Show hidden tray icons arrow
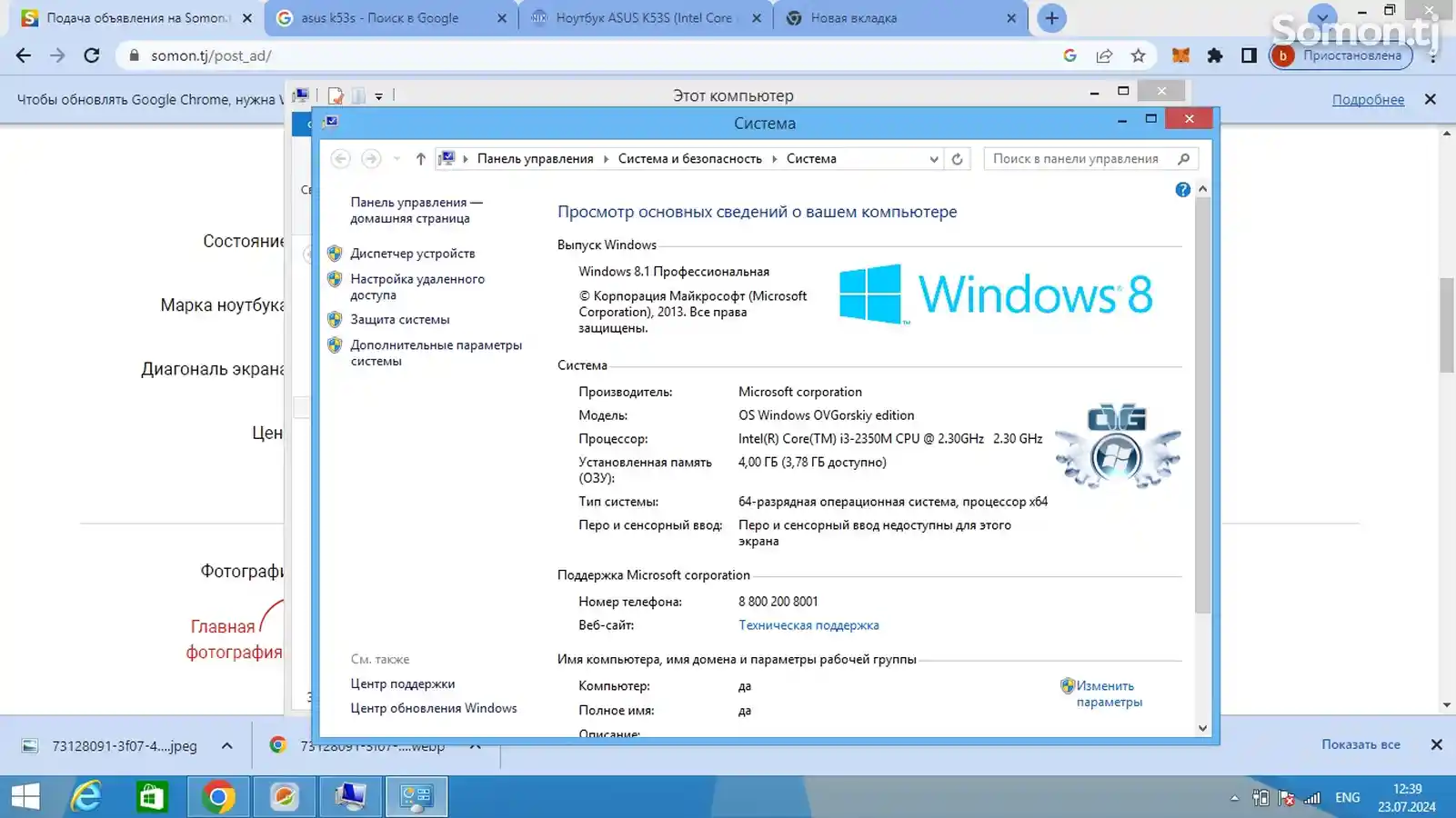The image size is (1456, 818). [x=1234, y=798]
